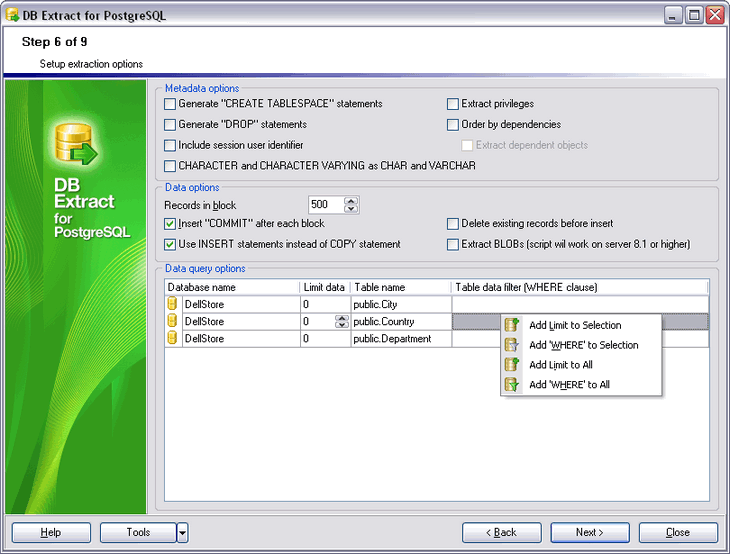The width and height of the screenshot is (730, 554).
Task: Uncheck Insert "COMMIT" after each block
Action: [170, 224]
